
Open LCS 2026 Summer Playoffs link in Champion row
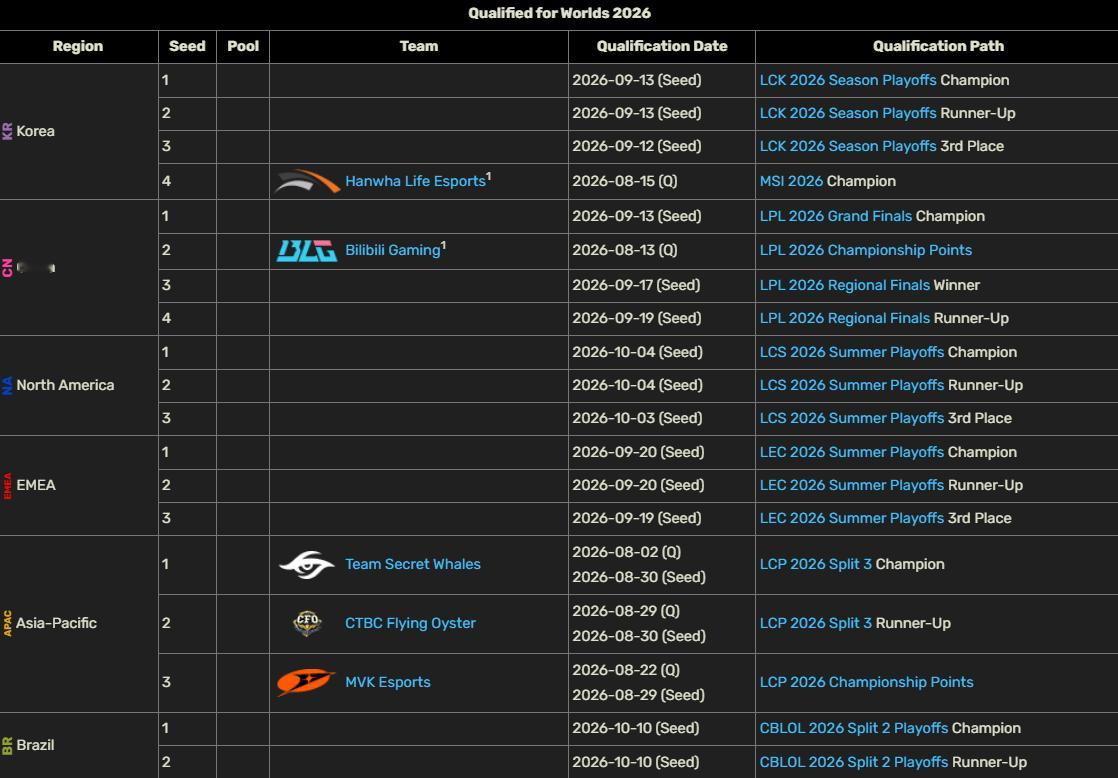852,352
